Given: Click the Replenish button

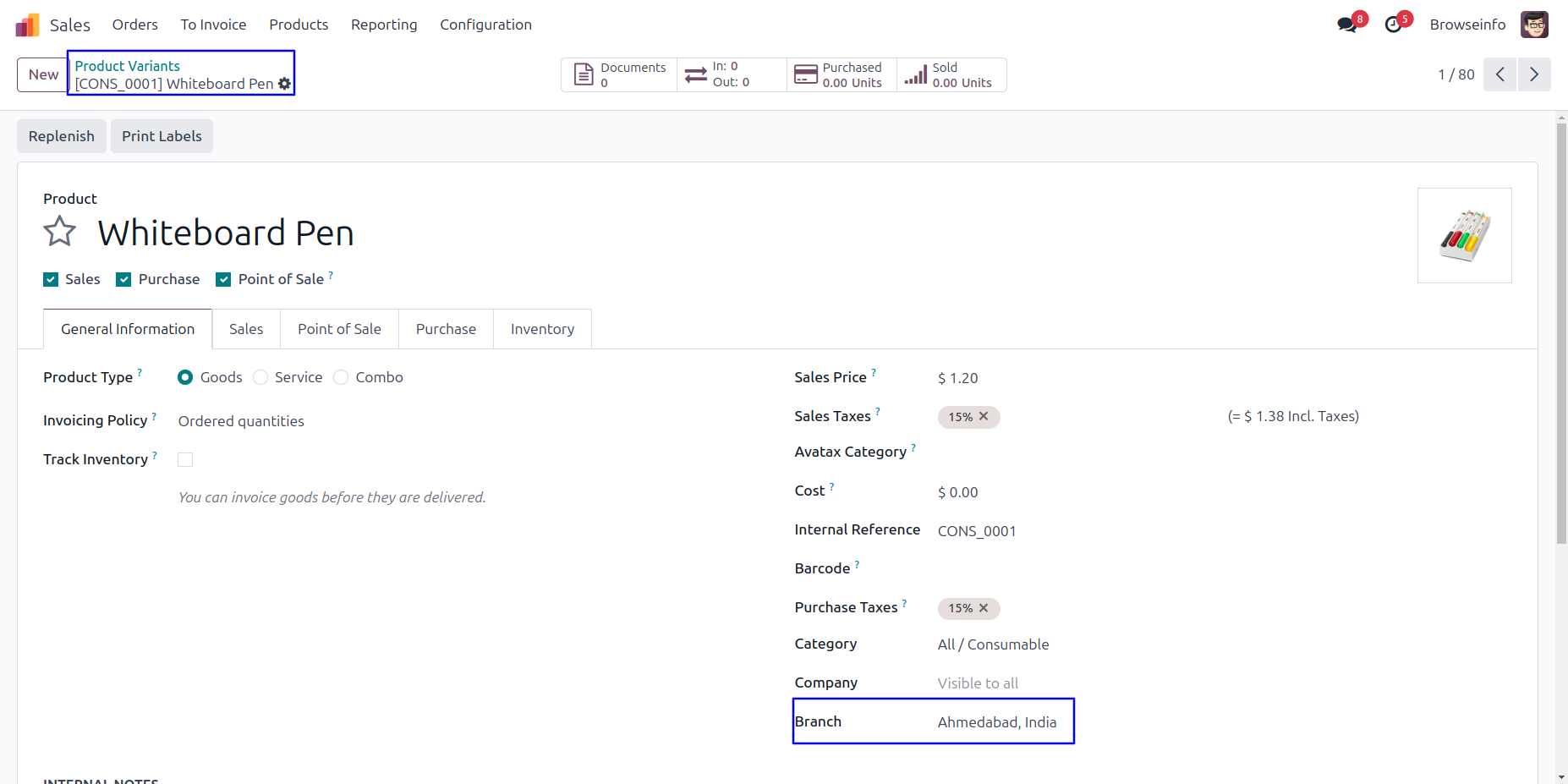Looking at the screenshot, I should [62, 136].
